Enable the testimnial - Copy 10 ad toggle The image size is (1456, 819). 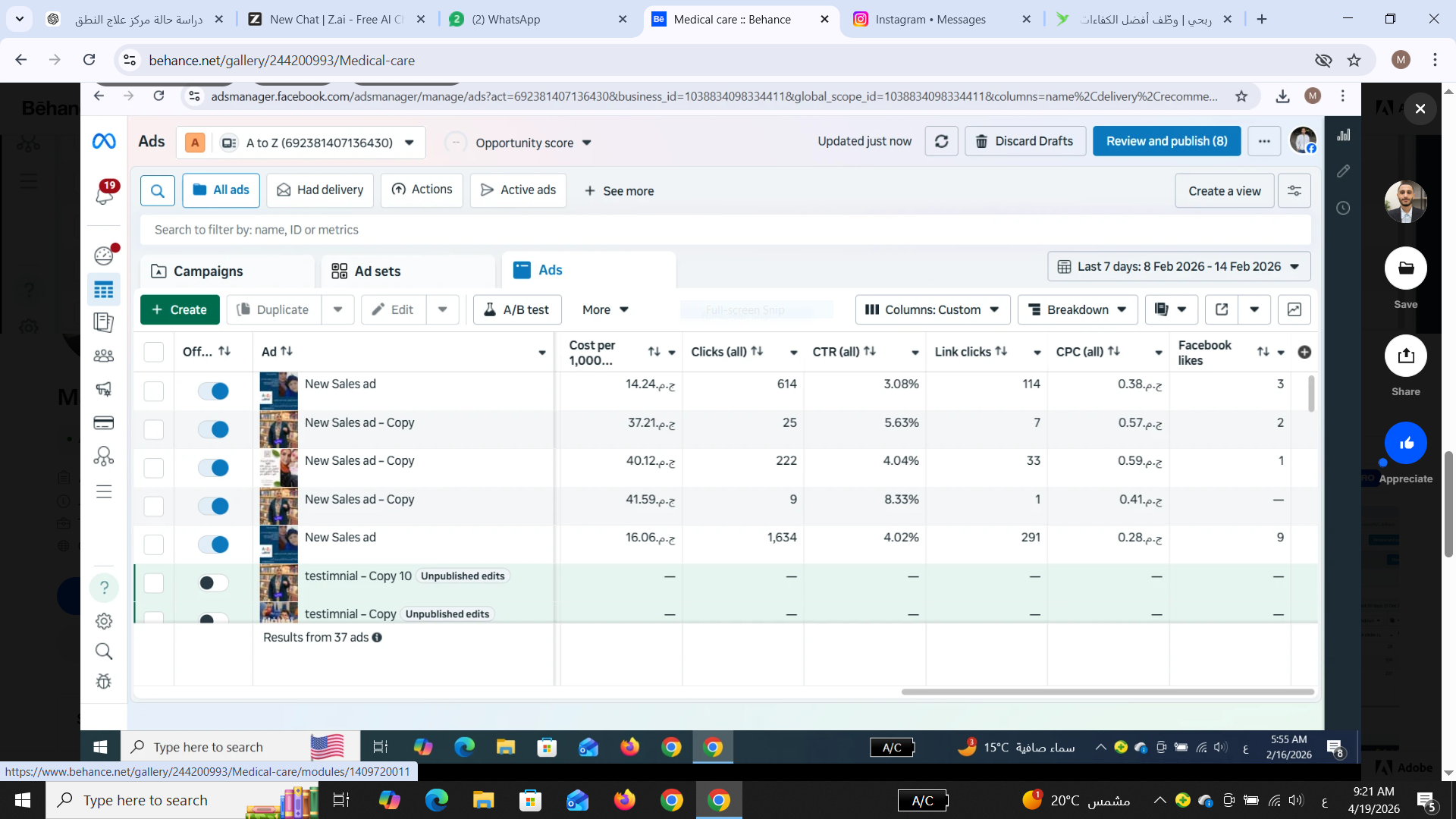(213, 583)
